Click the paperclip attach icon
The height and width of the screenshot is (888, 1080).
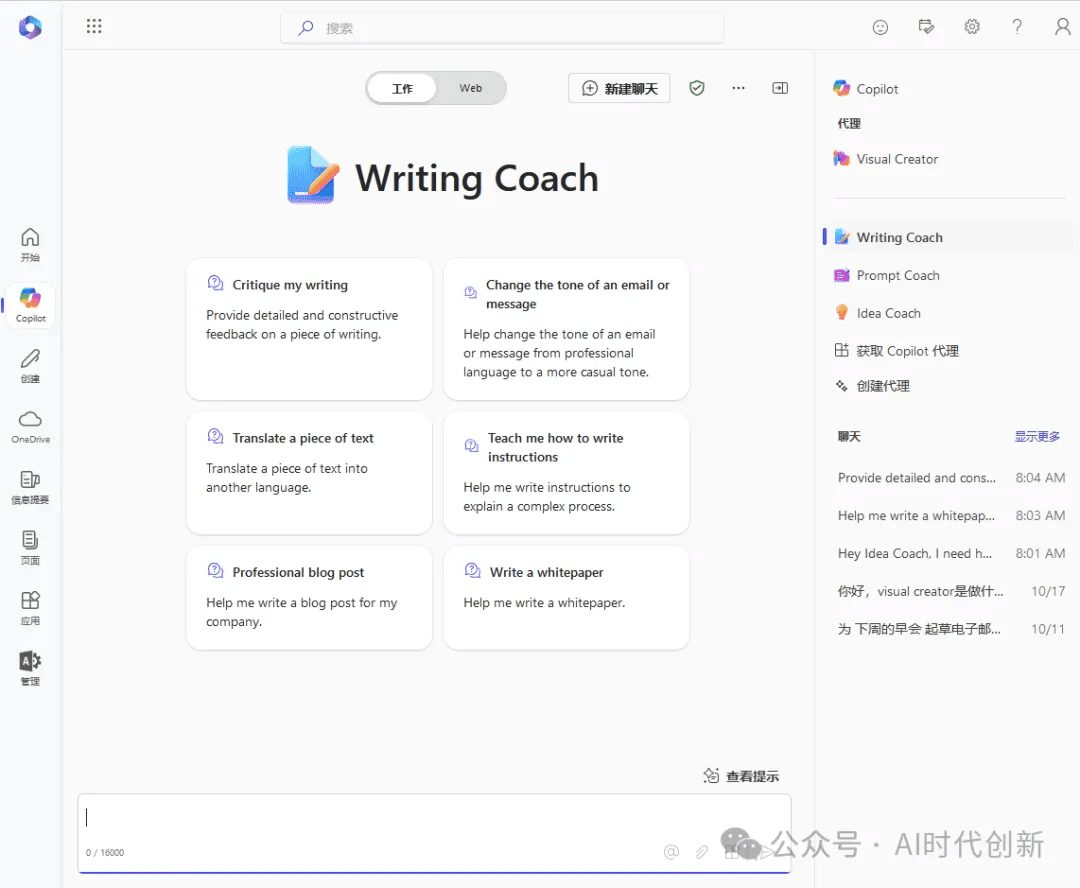702,852
